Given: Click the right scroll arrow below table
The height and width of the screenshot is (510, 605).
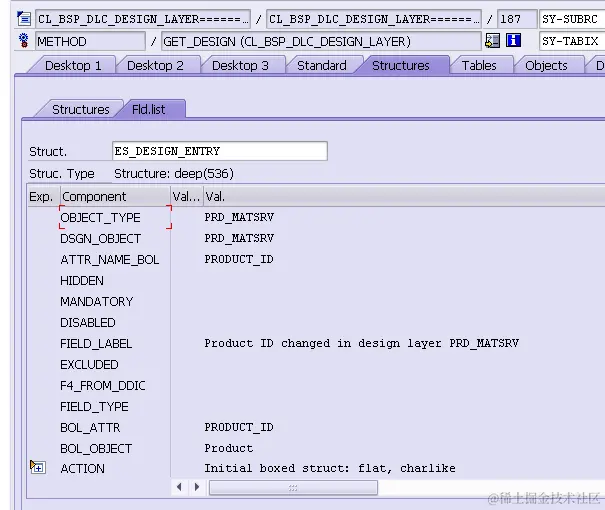Looking at the screenshot, I should (197, 487).
